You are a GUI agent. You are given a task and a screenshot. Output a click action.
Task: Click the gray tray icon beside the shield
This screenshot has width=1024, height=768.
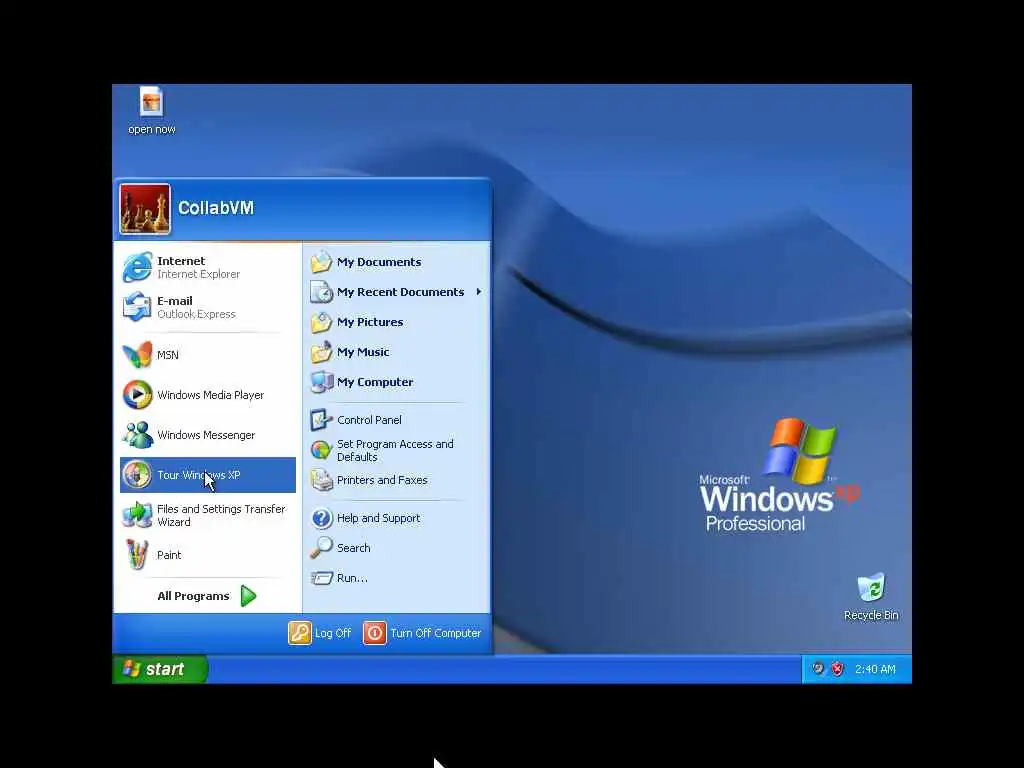click(x=818, y=668)
